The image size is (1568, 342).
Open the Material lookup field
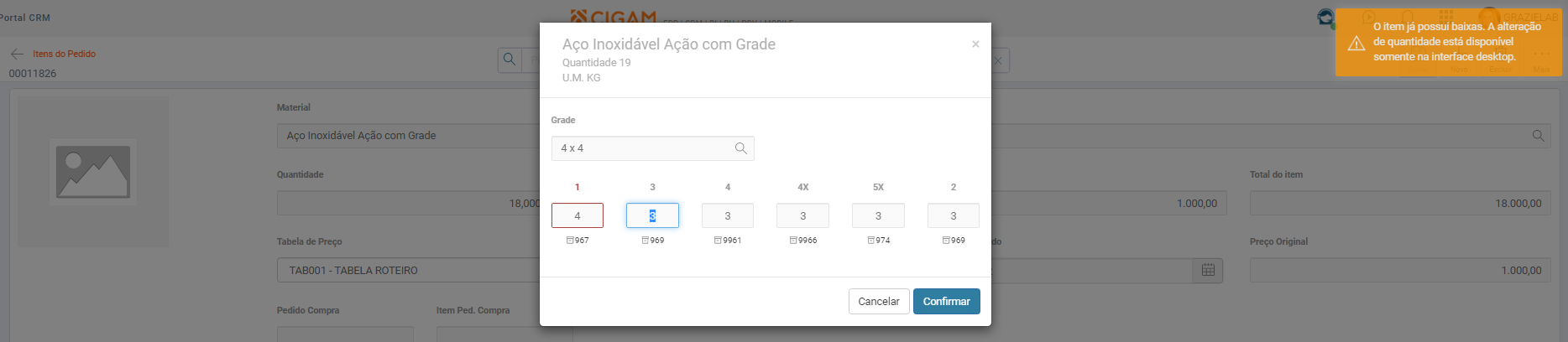click(x=407, y=136)
